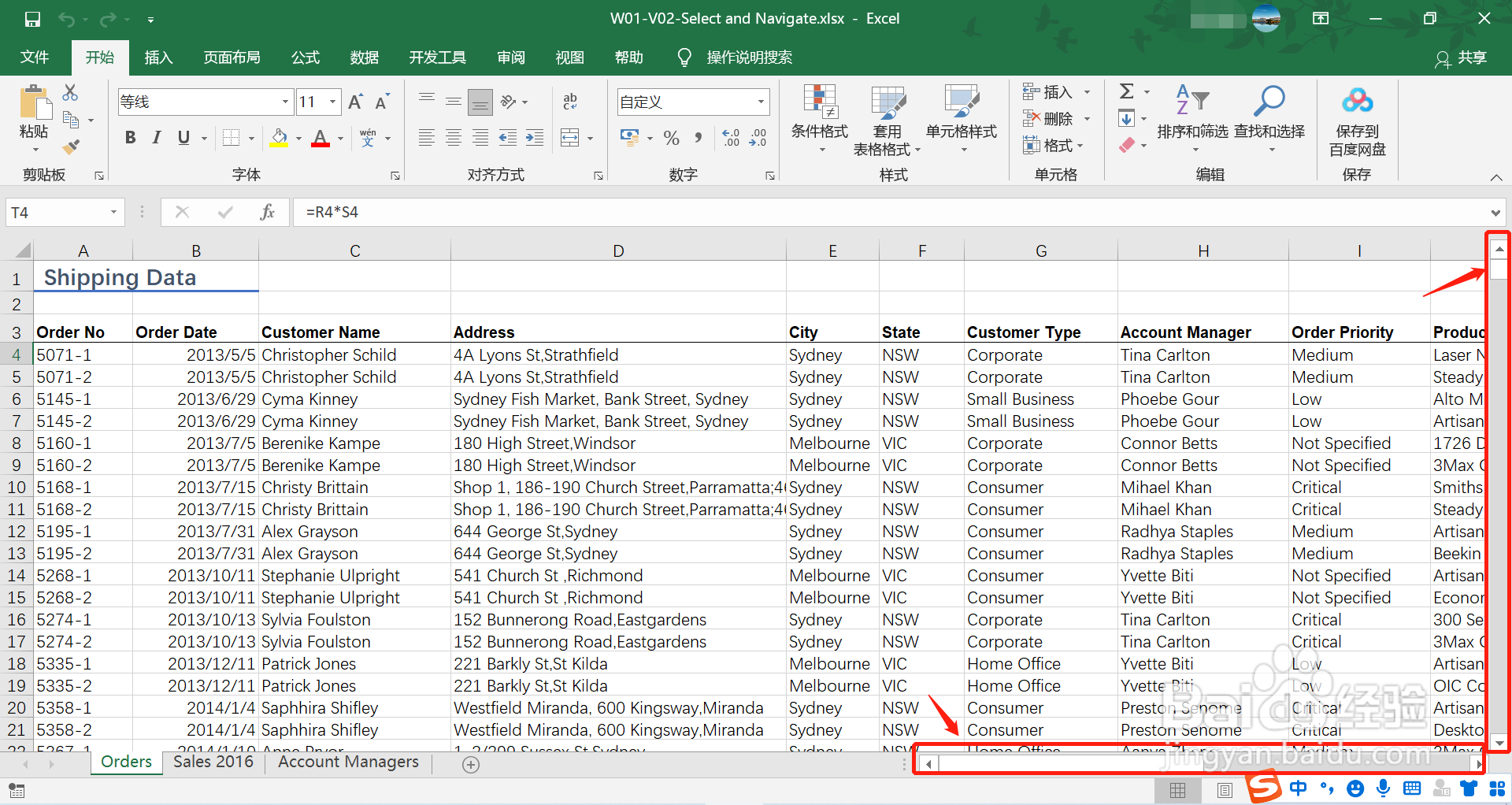Open the Review ribbon tab
1512x805 pixels.
point(511,57)
